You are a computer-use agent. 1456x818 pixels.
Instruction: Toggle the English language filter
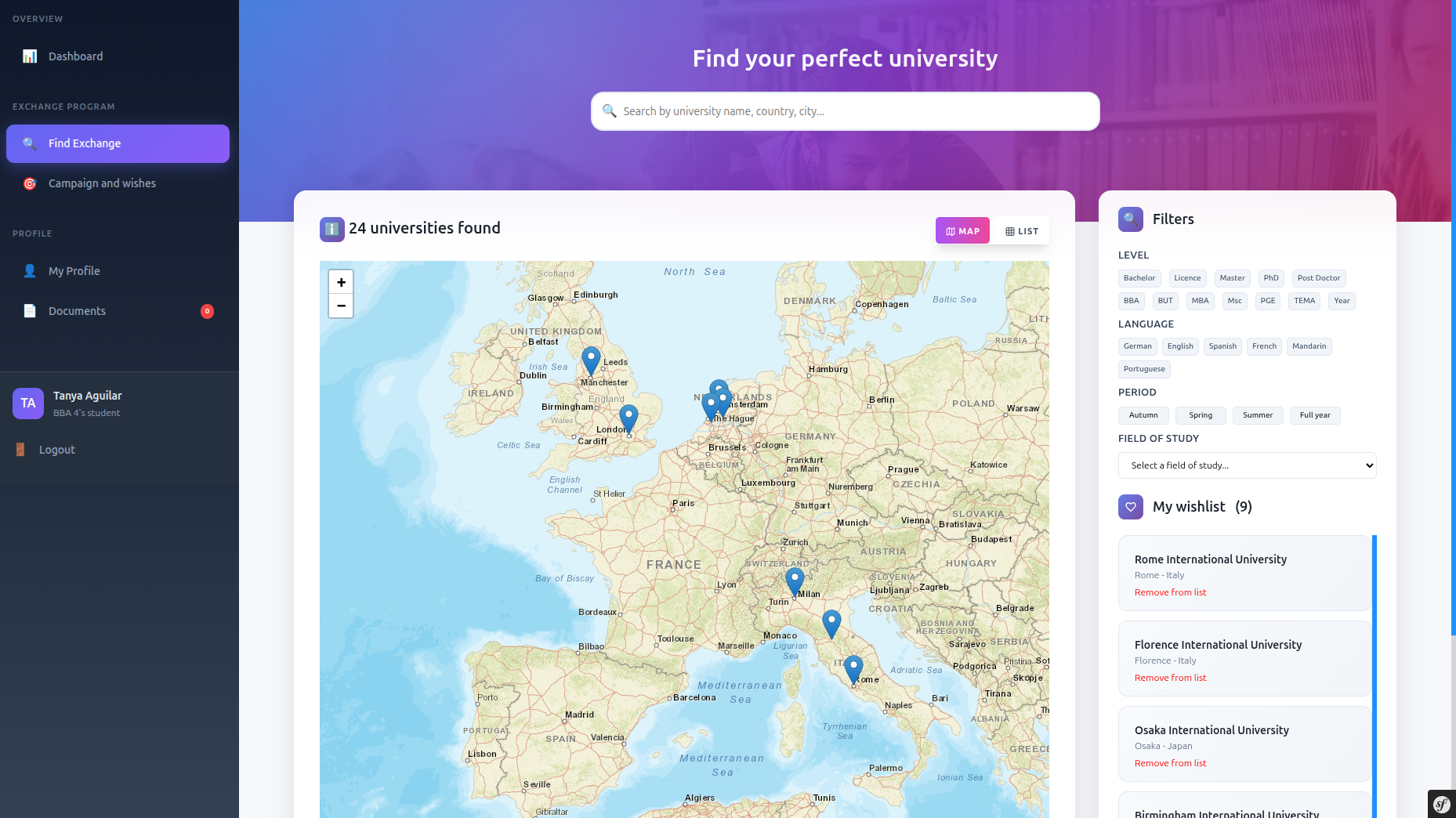coord(1180,346)
